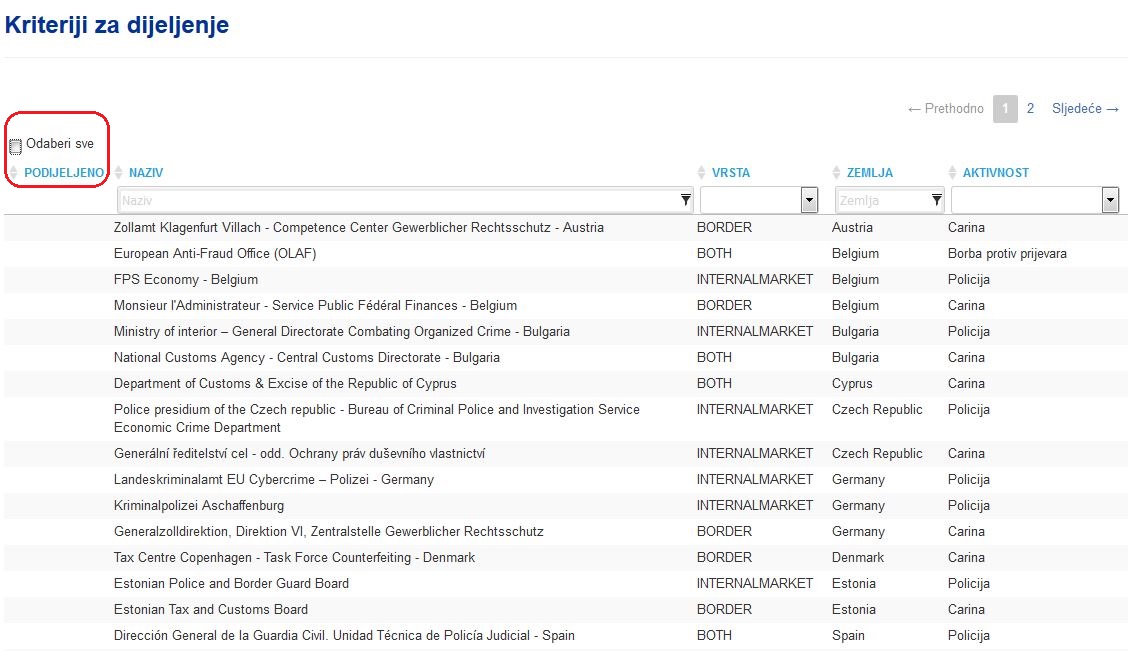Click the sort arrows icon beside AKTIVNOST
The image size is (1135, 651).
click(952, 173)
